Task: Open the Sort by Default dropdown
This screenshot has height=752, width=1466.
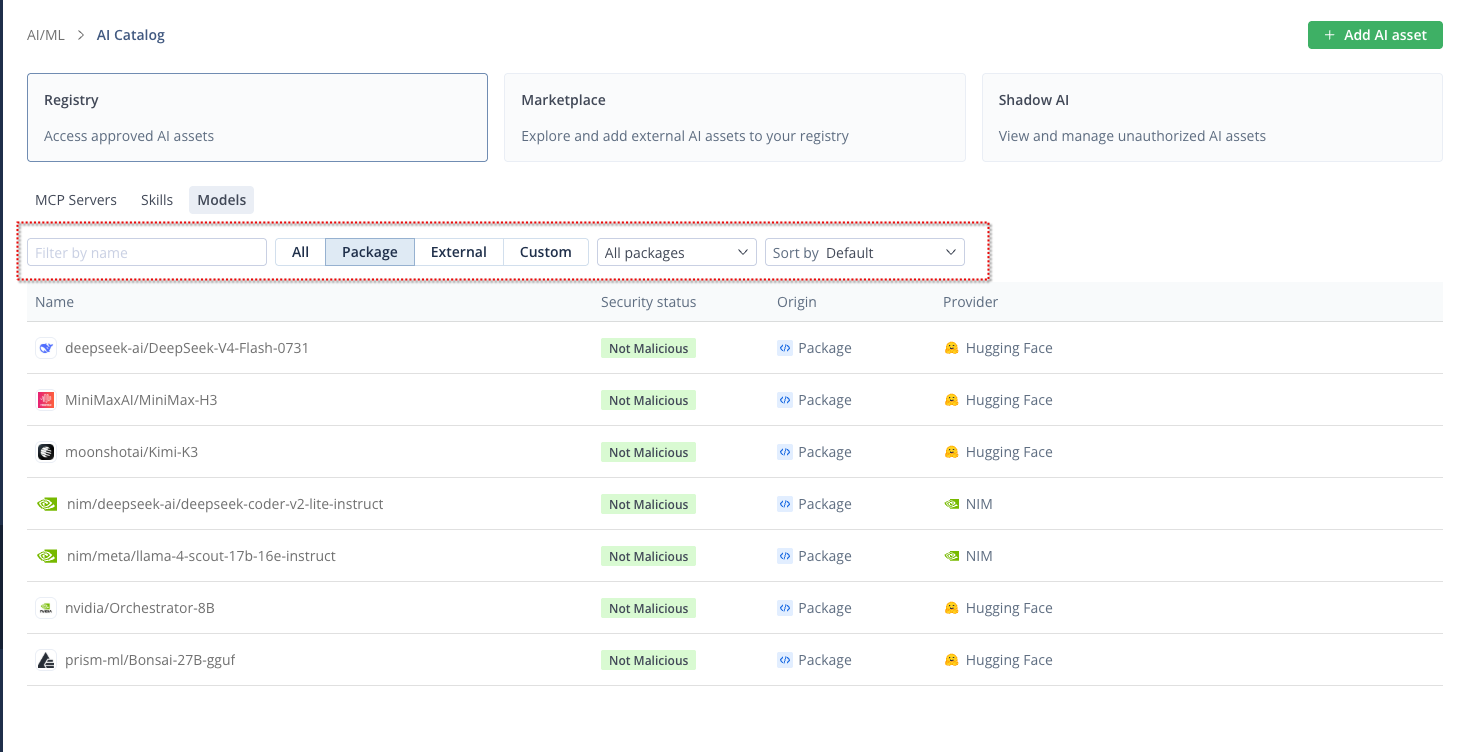Action: tap(865, 252)
